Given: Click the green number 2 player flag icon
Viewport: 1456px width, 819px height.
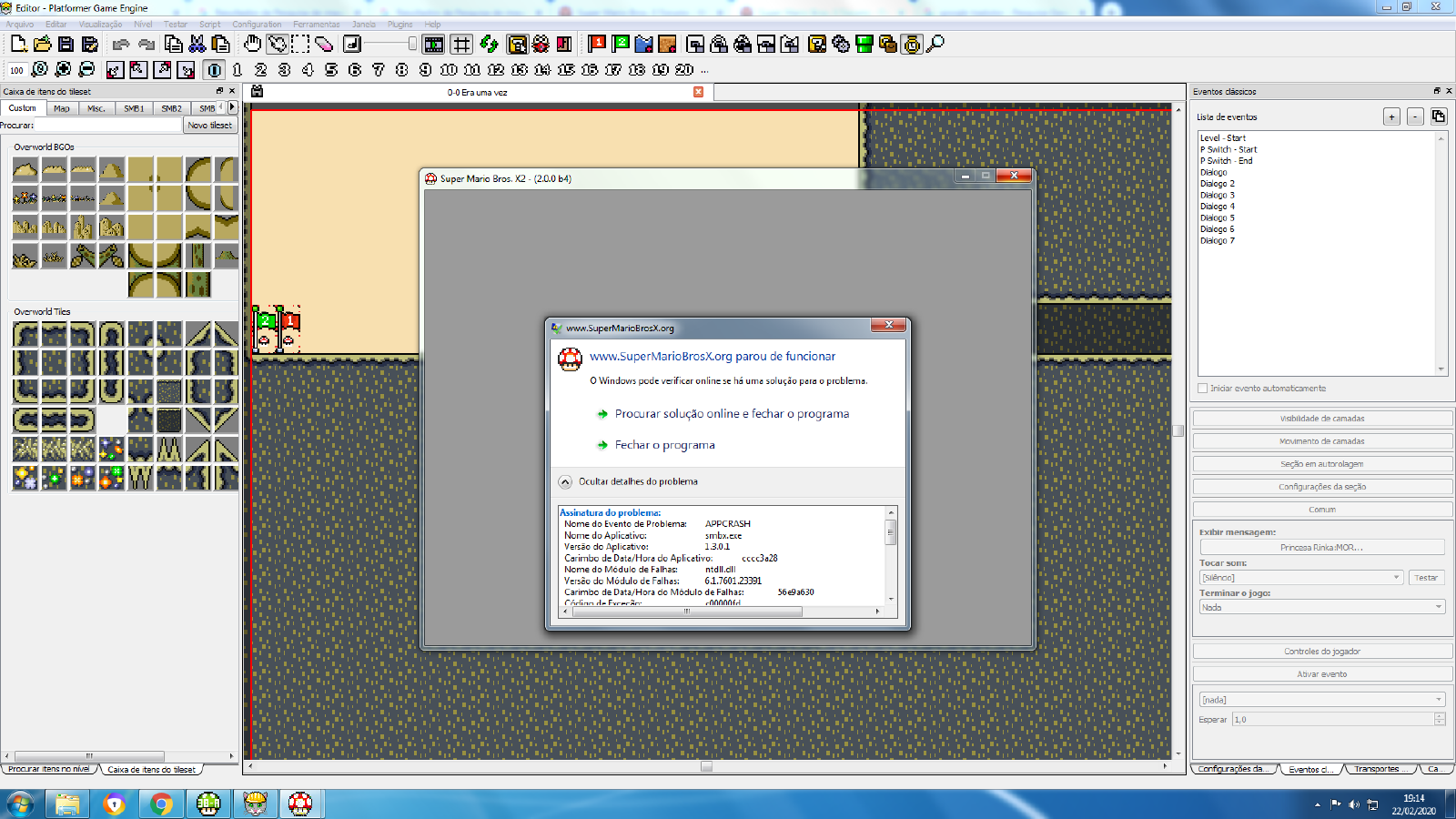Looking at the screenshot, I should pos(621,44).
